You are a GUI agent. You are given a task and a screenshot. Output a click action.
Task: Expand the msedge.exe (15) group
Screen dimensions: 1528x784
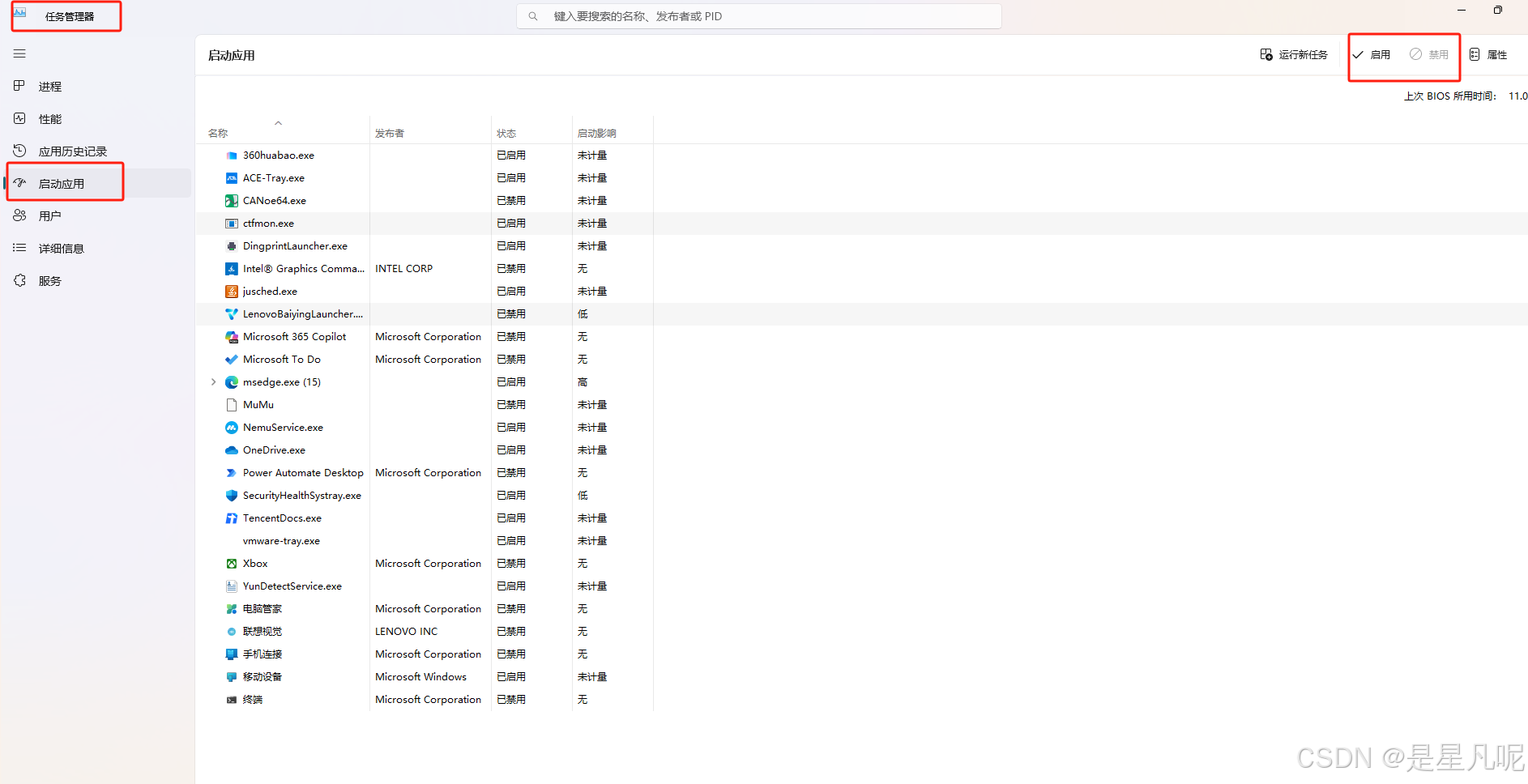[213, 382]
